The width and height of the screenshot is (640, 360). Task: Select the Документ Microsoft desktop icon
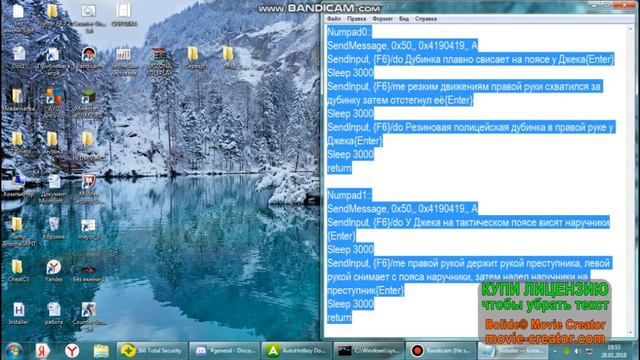[53, 190]
